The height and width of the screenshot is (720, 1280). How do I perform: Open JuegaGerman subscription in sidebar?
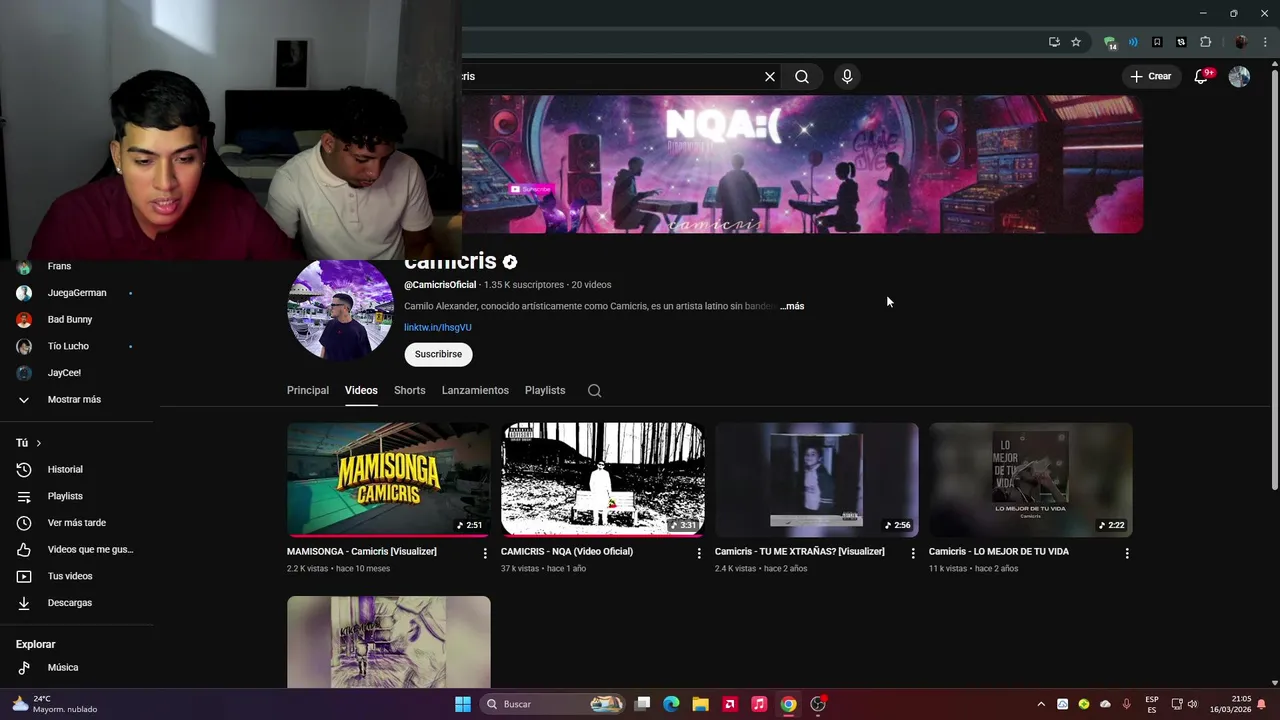[x=76, y=293]
